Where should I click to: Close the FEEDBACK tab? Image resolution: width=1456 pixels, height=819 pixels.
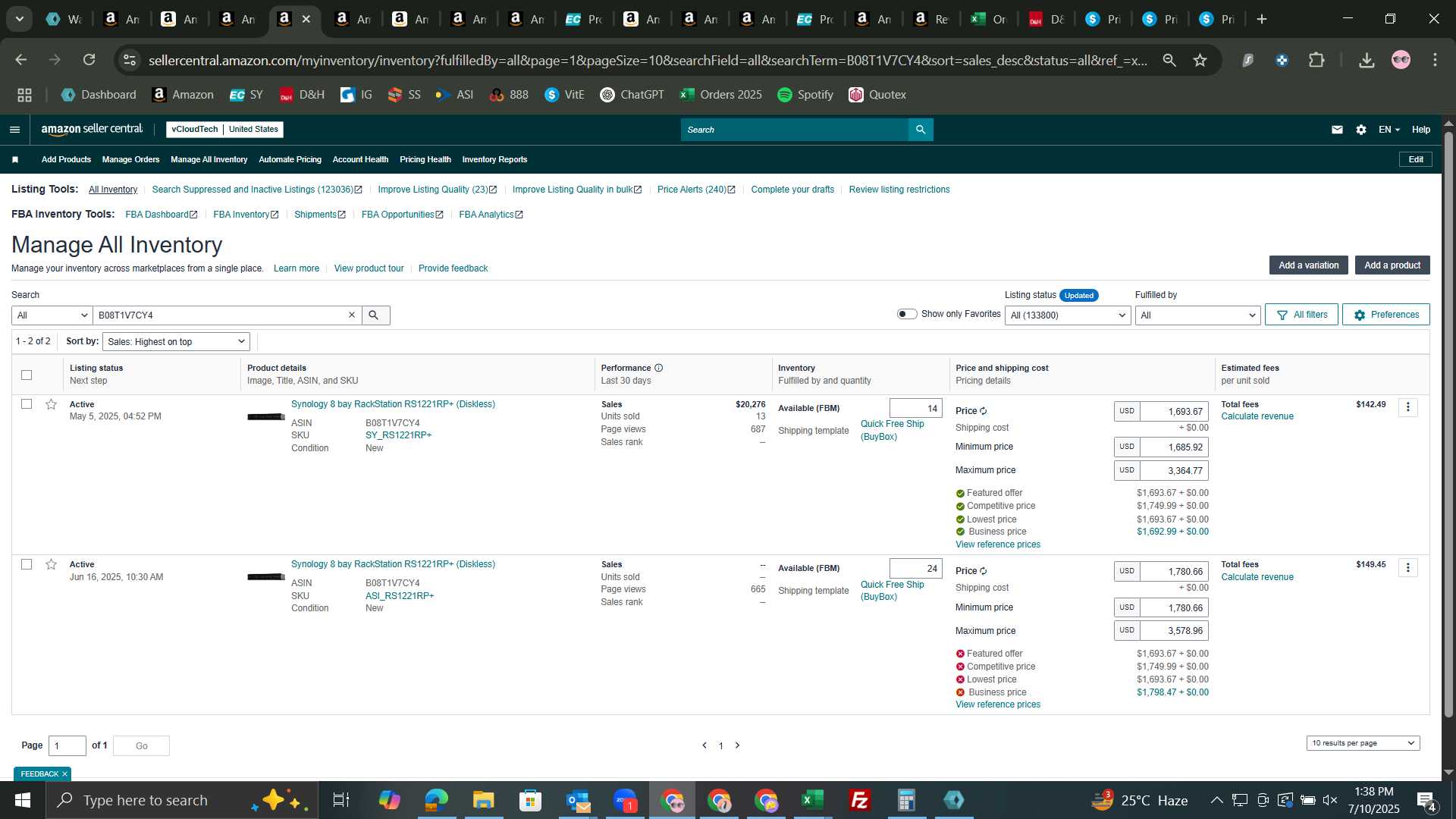click(64, 774)
